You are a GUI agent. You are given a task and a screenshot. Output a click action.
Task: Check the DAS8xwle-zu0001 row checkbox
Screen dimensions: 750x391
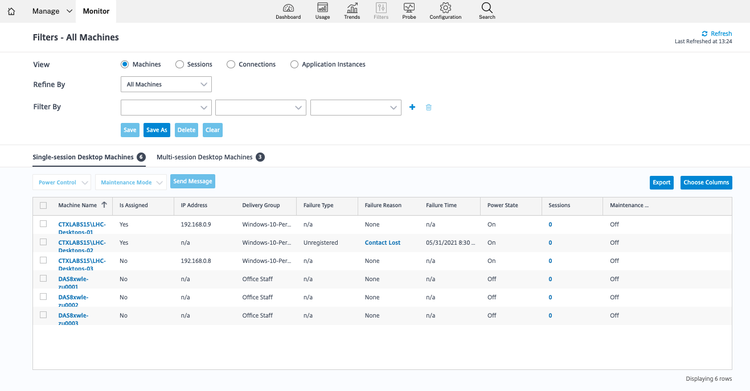coord(43,278)
